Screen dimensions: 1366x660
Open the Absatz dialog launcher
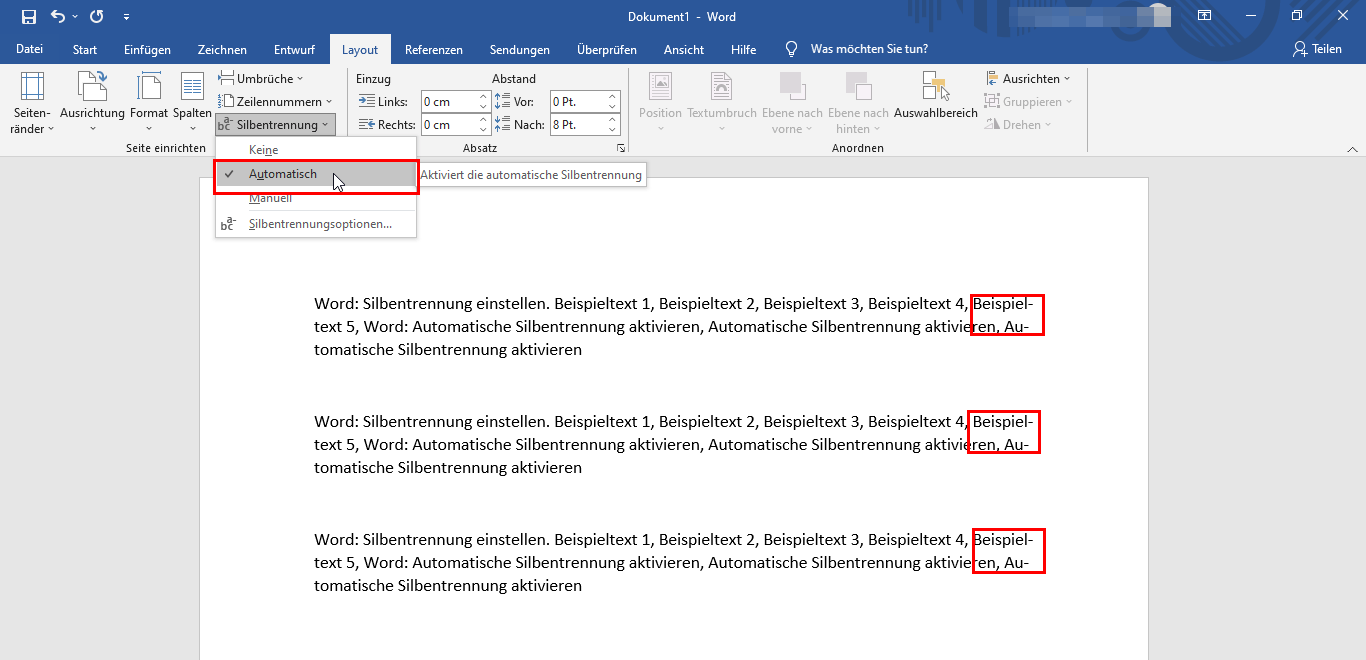(621, 148)
